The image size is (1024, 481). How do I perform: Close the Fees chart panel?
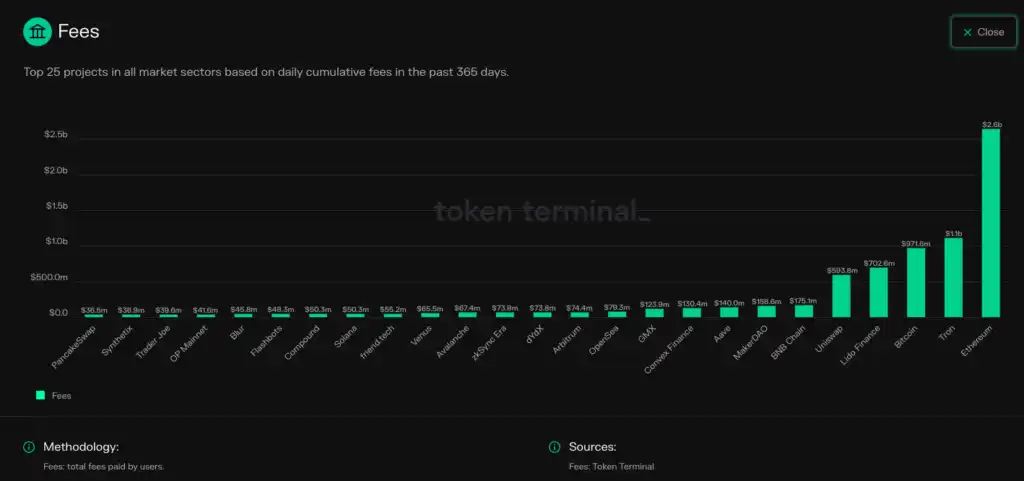pyautogui.click(x=982, y=32)
